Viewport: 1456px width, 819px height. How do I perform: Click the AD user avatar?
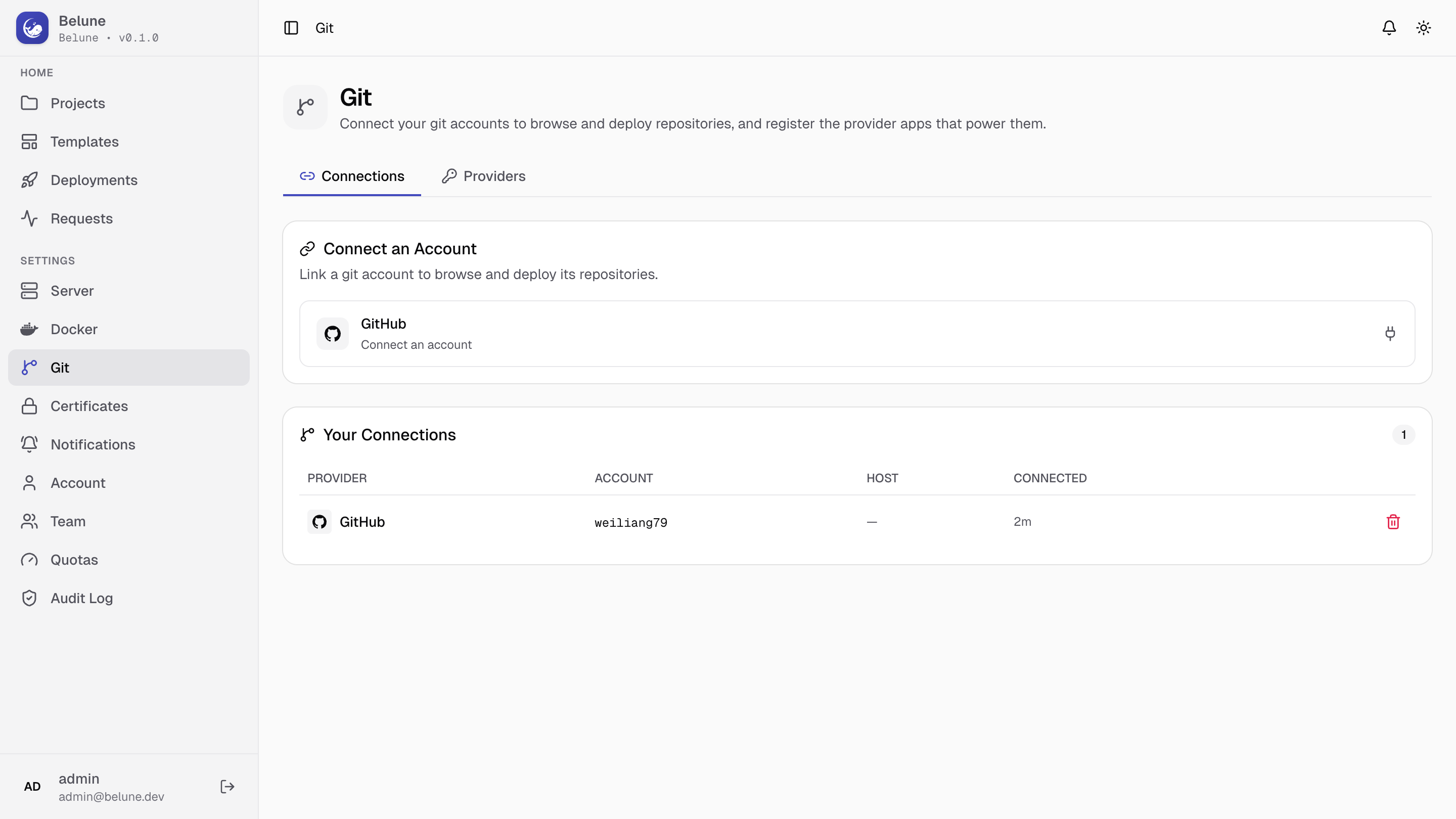tap(32, 786)
